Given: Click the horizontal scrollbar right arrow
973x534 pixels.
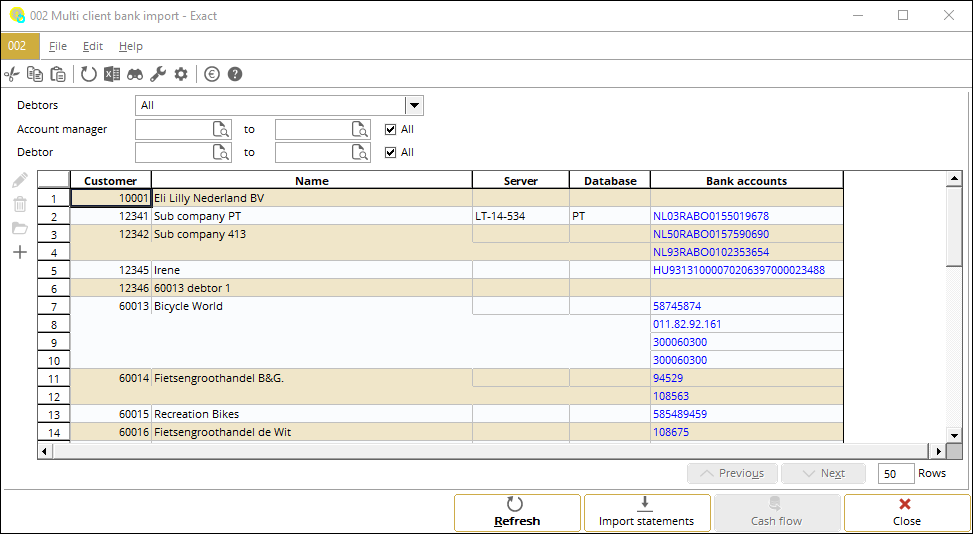Looking at the screenshot, I should [x=939, y=452].
